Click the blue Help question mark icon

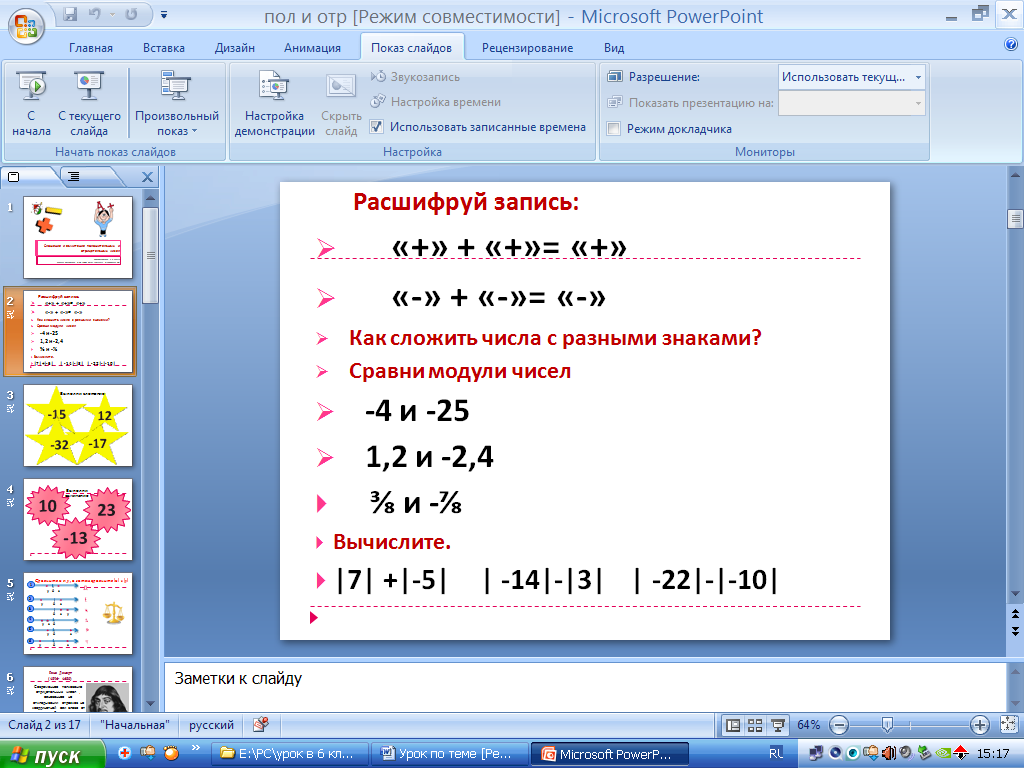pyautogui.click(x=1010, y=44)
